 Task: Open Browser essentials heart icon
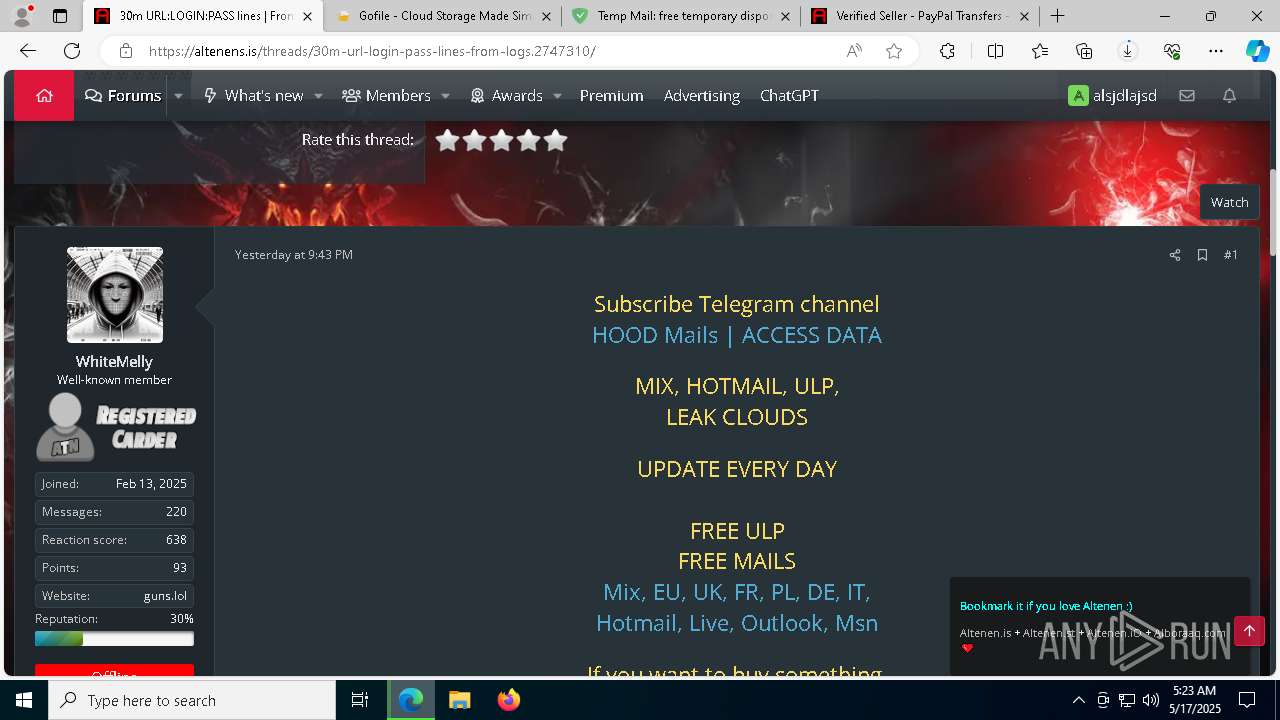1172,51
